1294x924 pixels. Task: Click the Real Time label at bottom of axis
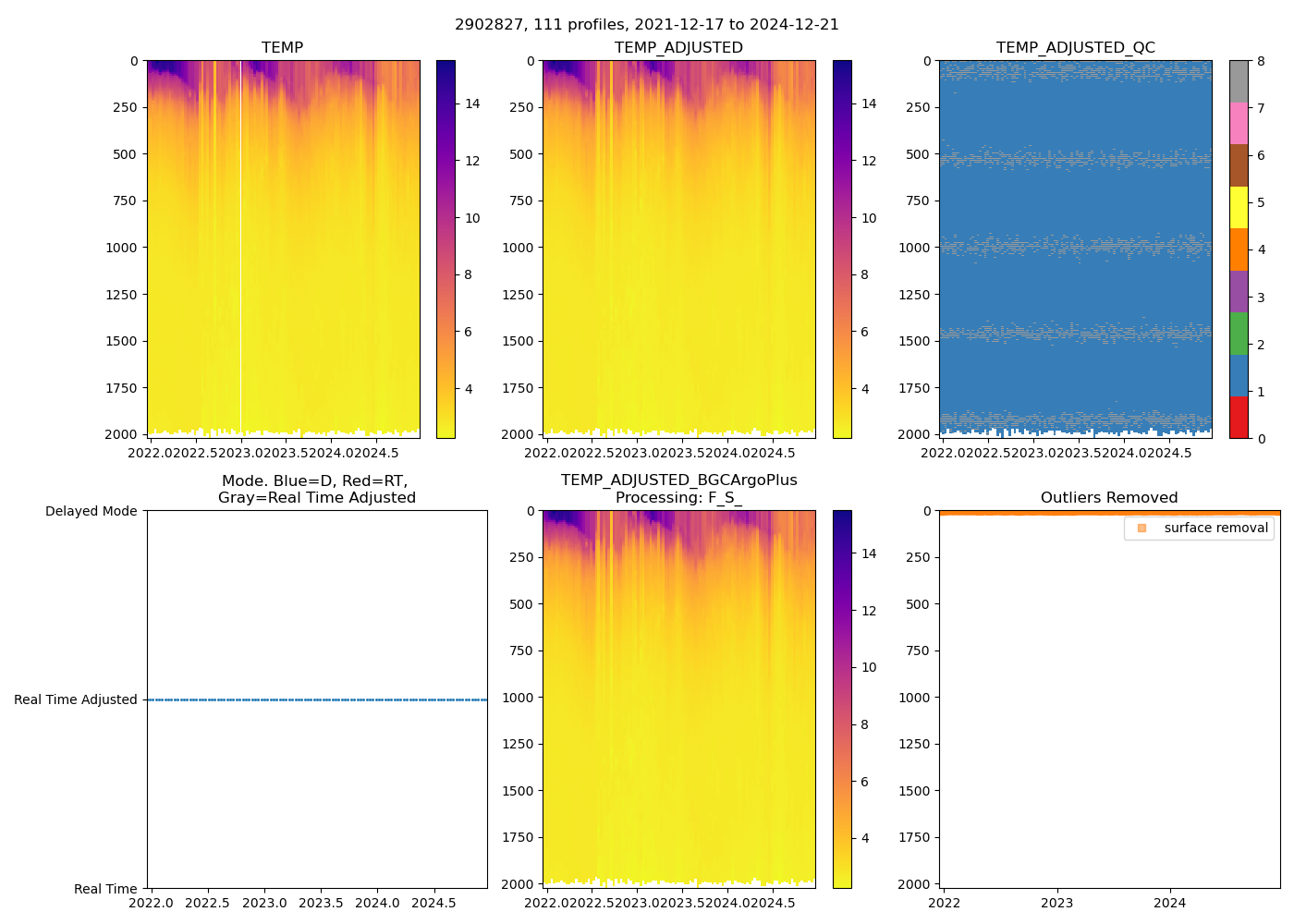105,889
